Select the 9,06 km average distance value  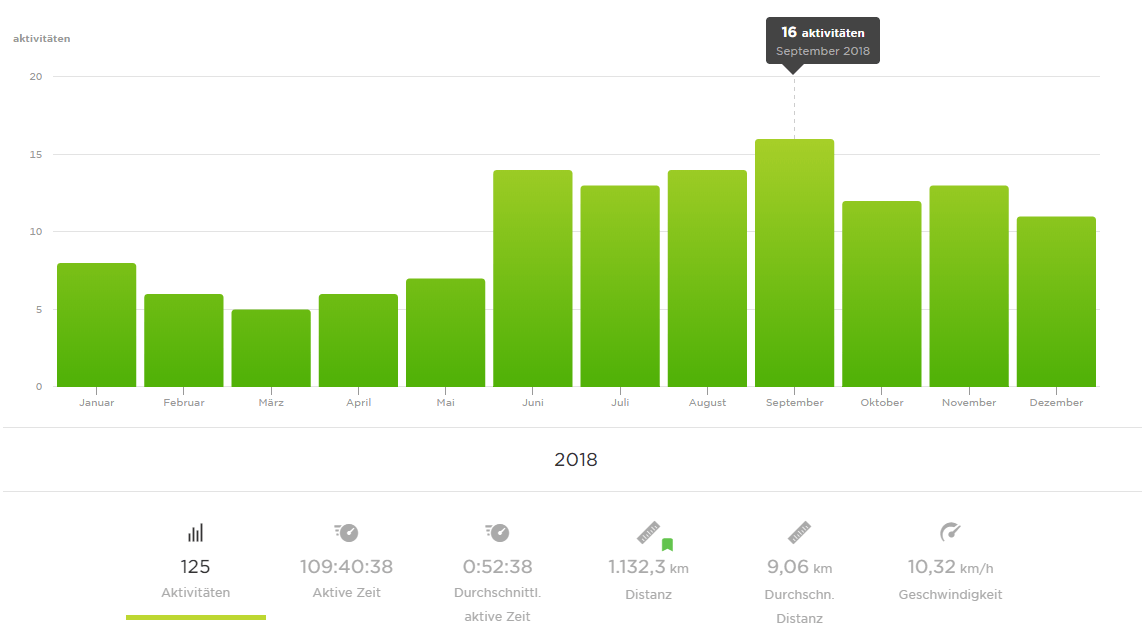point(799,568)
